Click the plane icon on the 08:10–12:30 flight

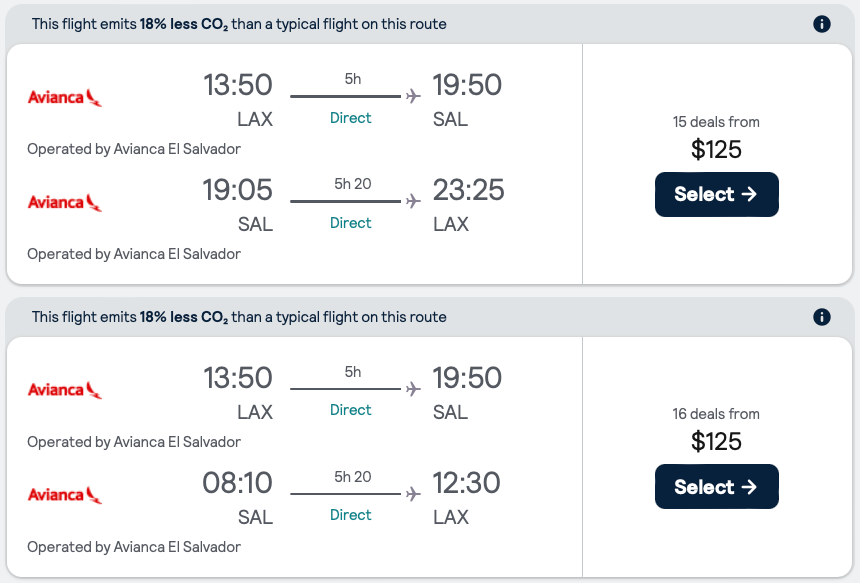[x=413, y=494]
